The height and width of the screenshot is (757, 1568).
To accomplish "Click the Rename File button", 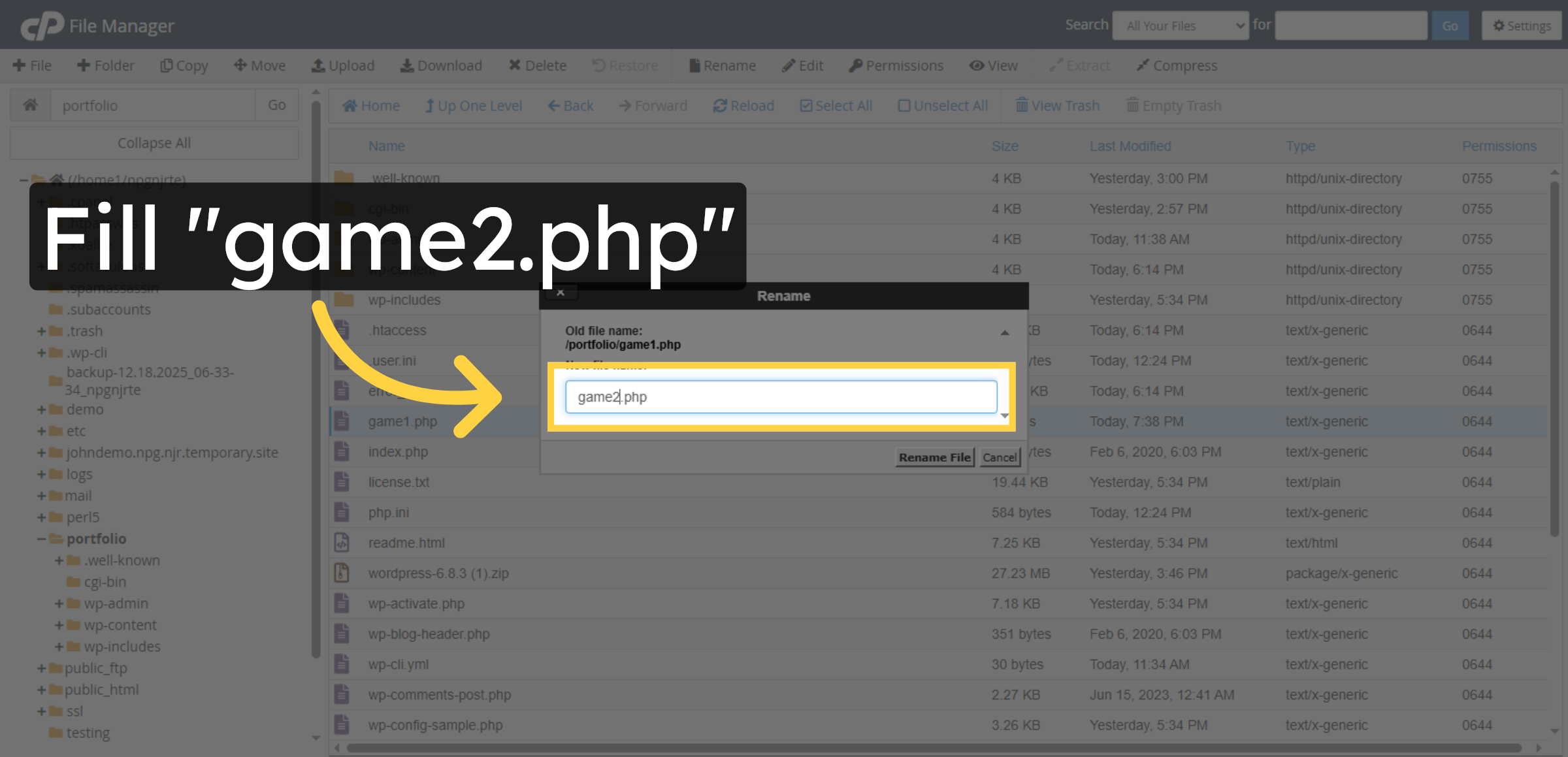I will [x=934, y=457].
